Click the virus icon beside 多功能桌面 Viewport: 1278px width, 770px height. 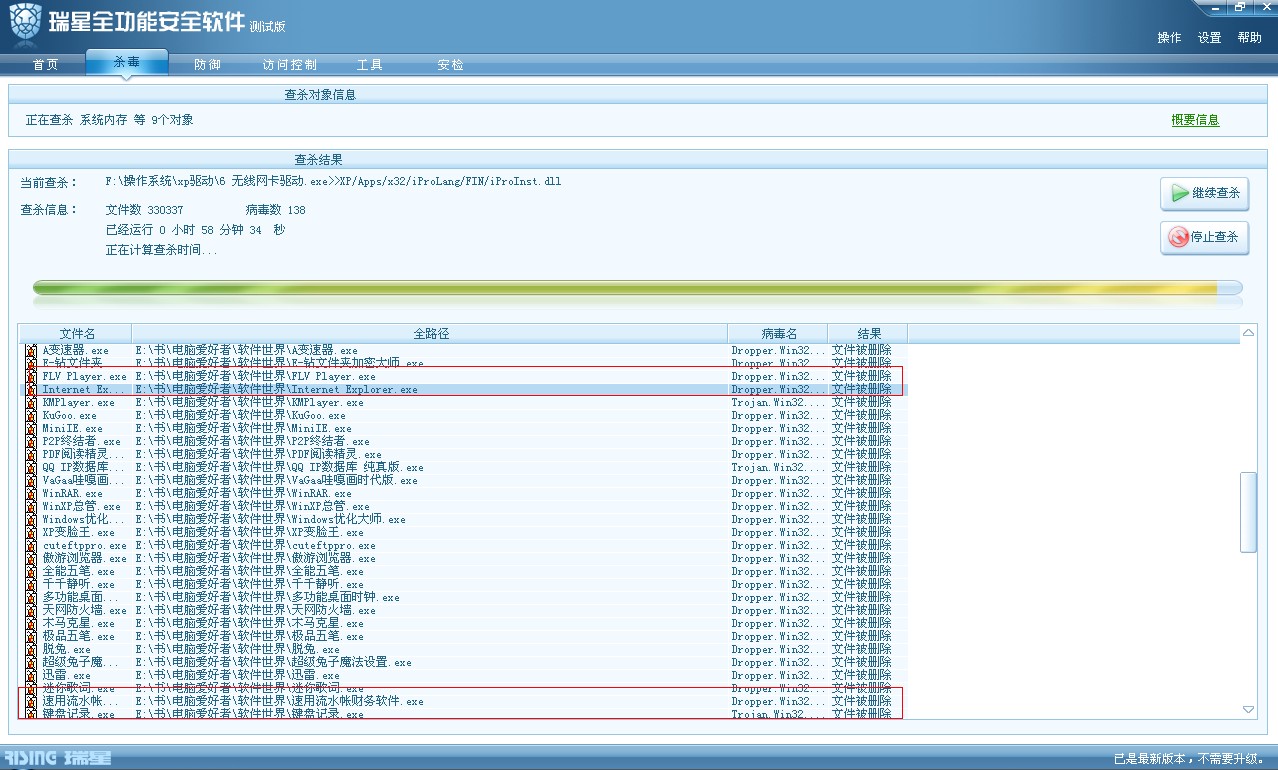31,598
